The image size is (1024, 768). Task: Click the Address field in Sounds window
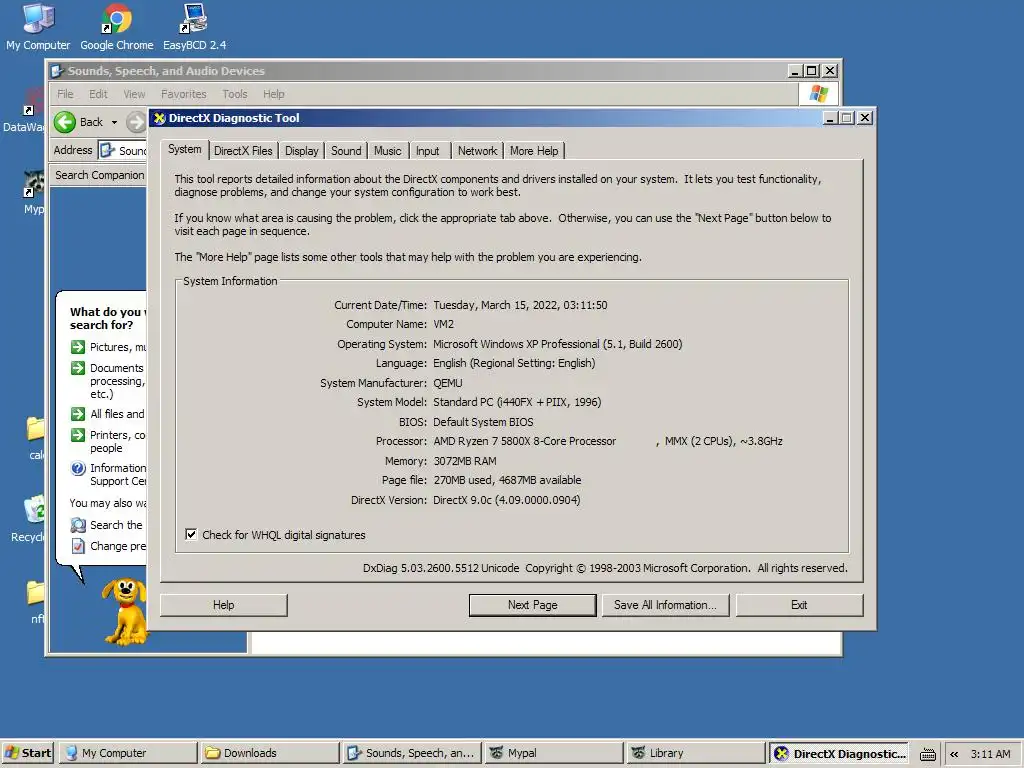click(123, 150)
